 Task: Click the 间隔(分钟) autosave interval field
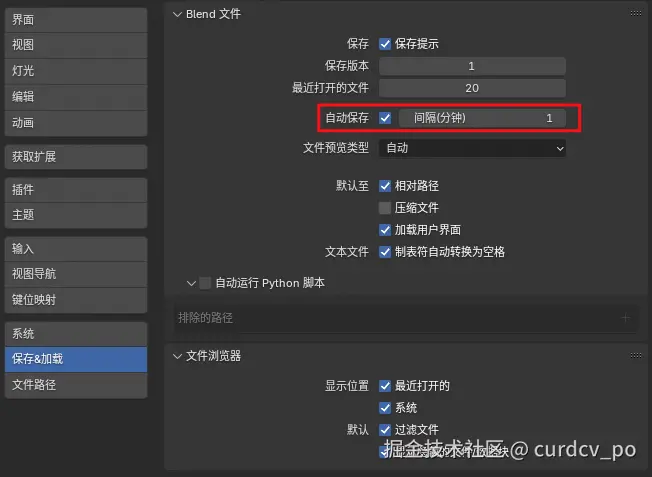coord(482,118)
